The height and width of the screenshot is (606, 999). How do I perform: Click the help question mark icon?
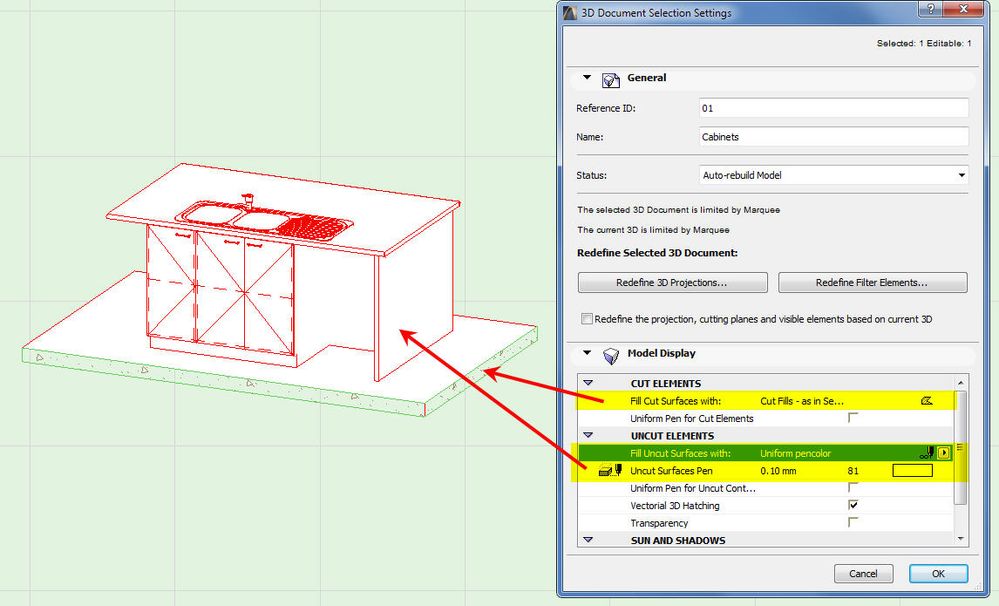tap(931, 11)
